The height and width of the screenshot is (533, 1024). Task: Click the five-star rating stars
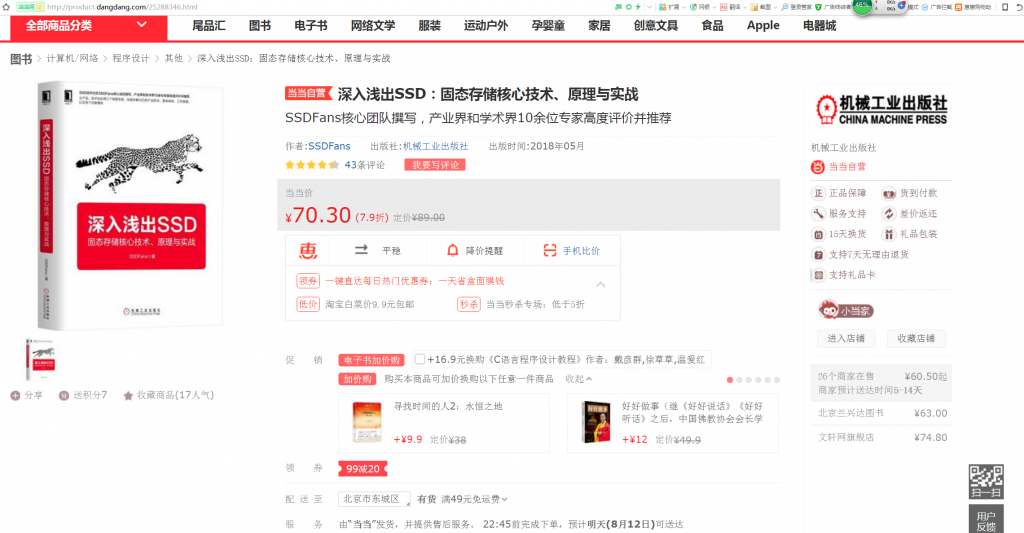click(x=312, y=165)
